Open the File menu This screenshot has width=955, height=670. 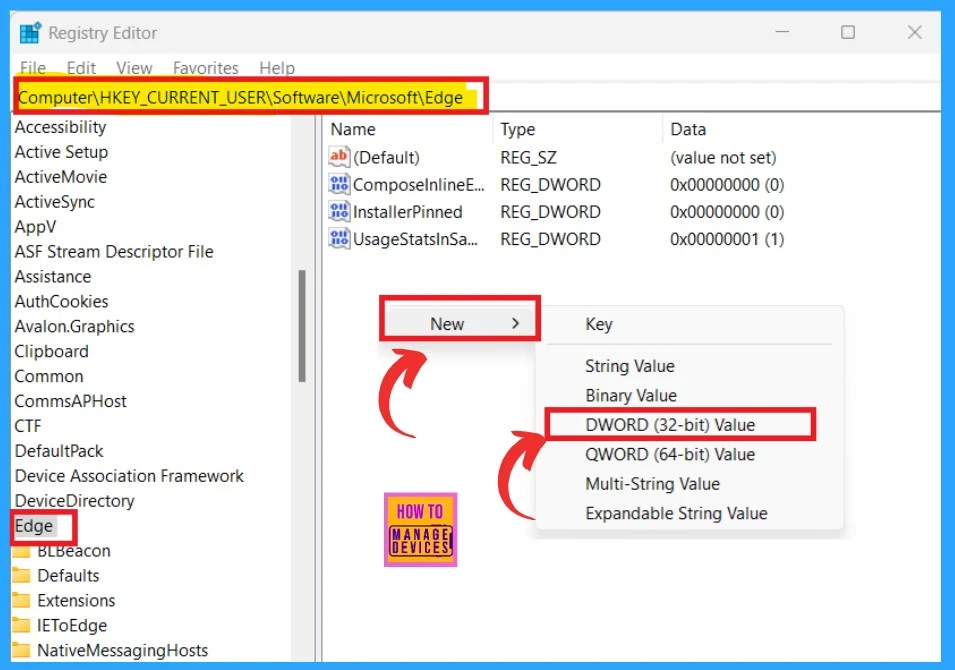[x=33, y=68]
